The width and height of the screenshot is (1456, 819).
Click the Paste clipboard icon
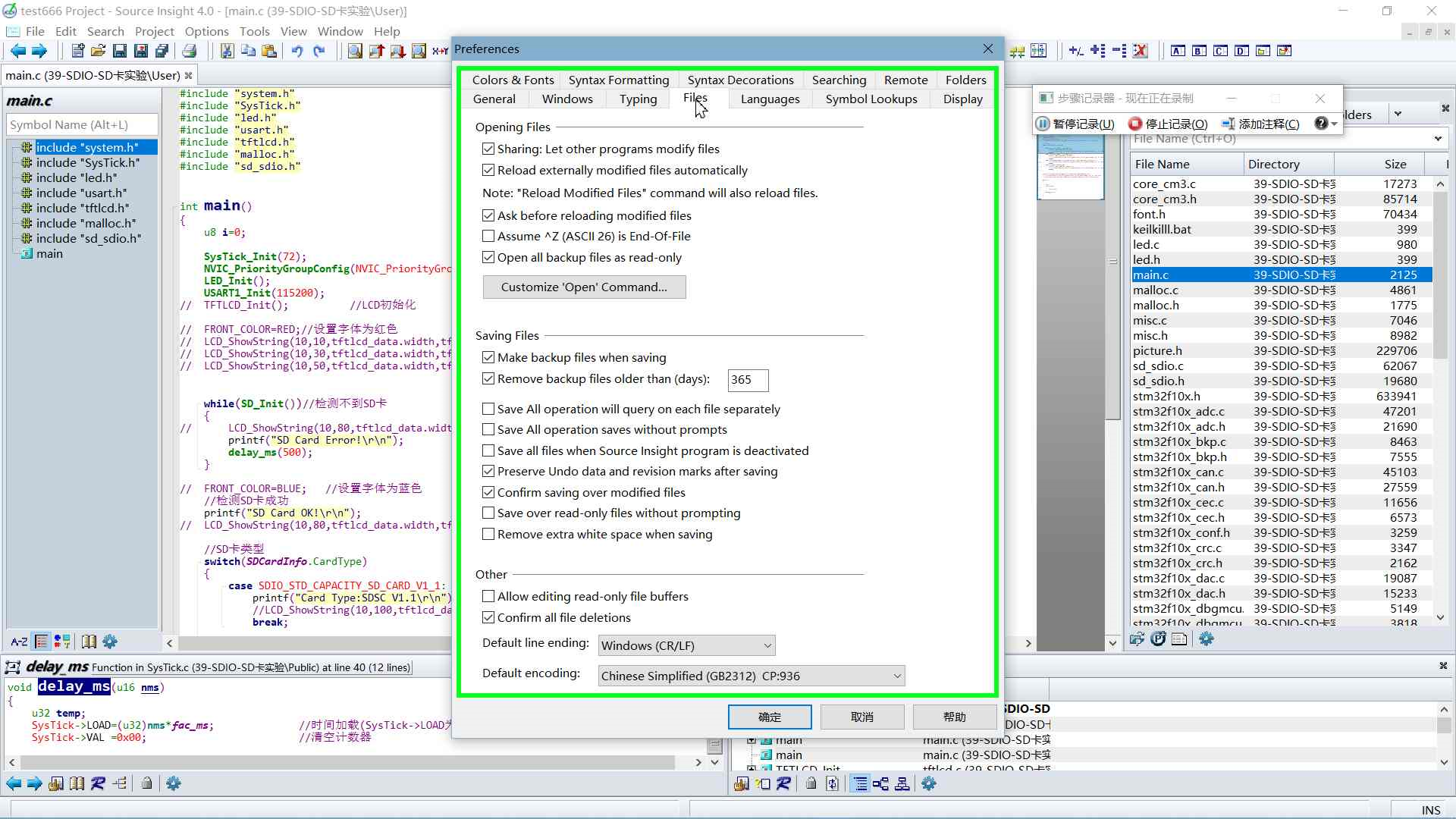point(269,51)
